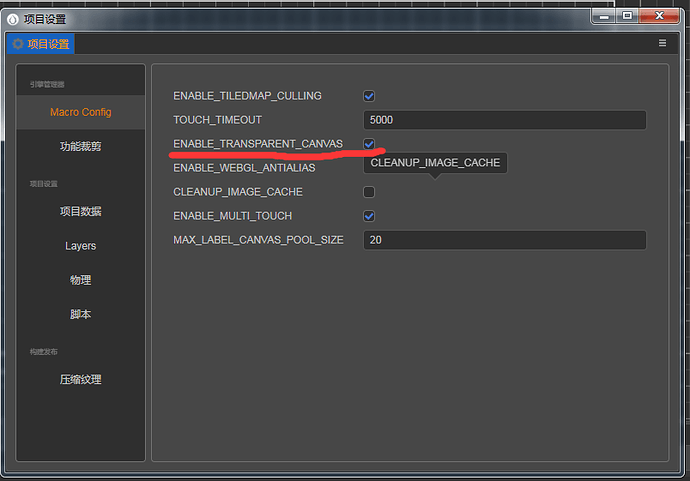Open 项目数据 section in sidebar

point(81,211)
